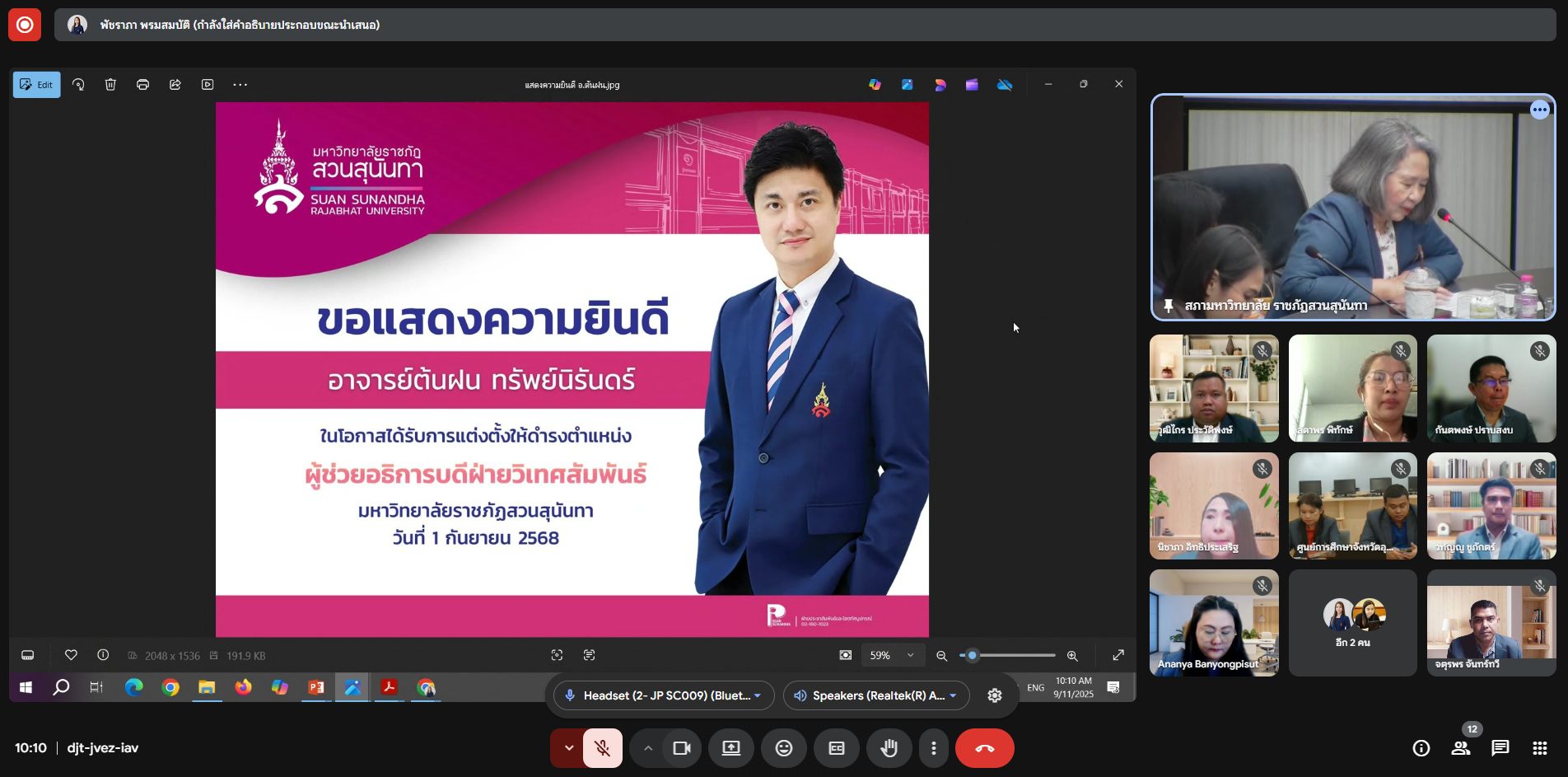Open the in-call chat messages panel

coord(1500,748)
